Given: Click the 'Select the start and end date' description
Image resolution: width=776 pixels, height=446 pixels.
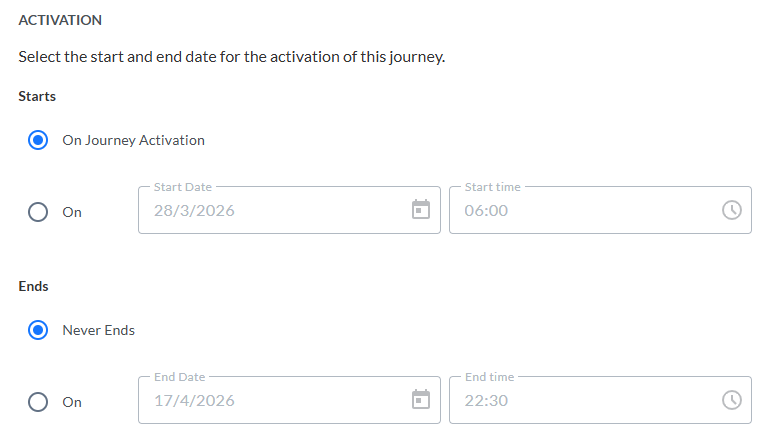Looking at the screenshot, I should [x=231, y=56].
